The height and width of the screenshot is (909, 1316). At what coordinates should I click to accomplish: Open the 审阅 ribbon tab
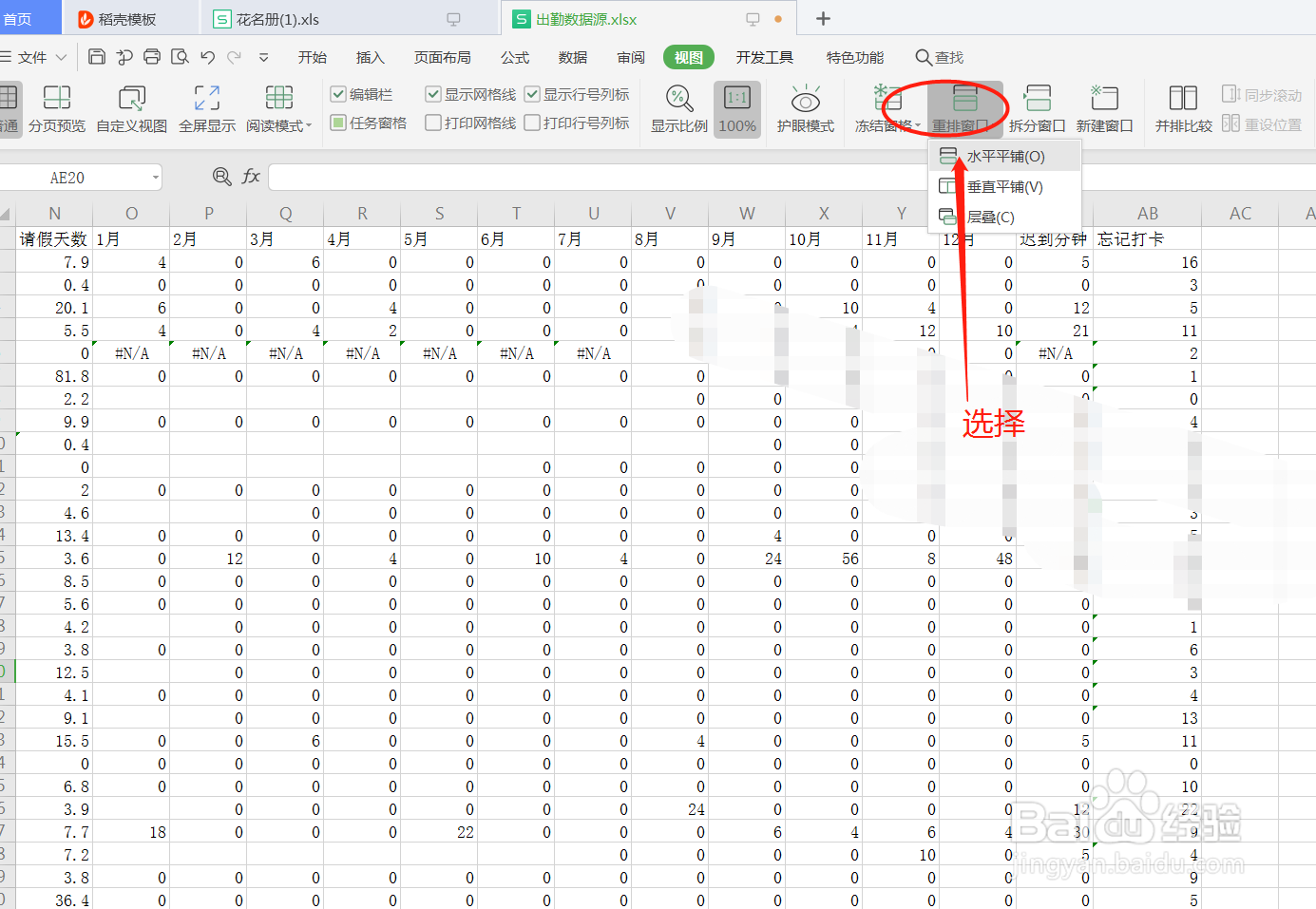point(631,58)
